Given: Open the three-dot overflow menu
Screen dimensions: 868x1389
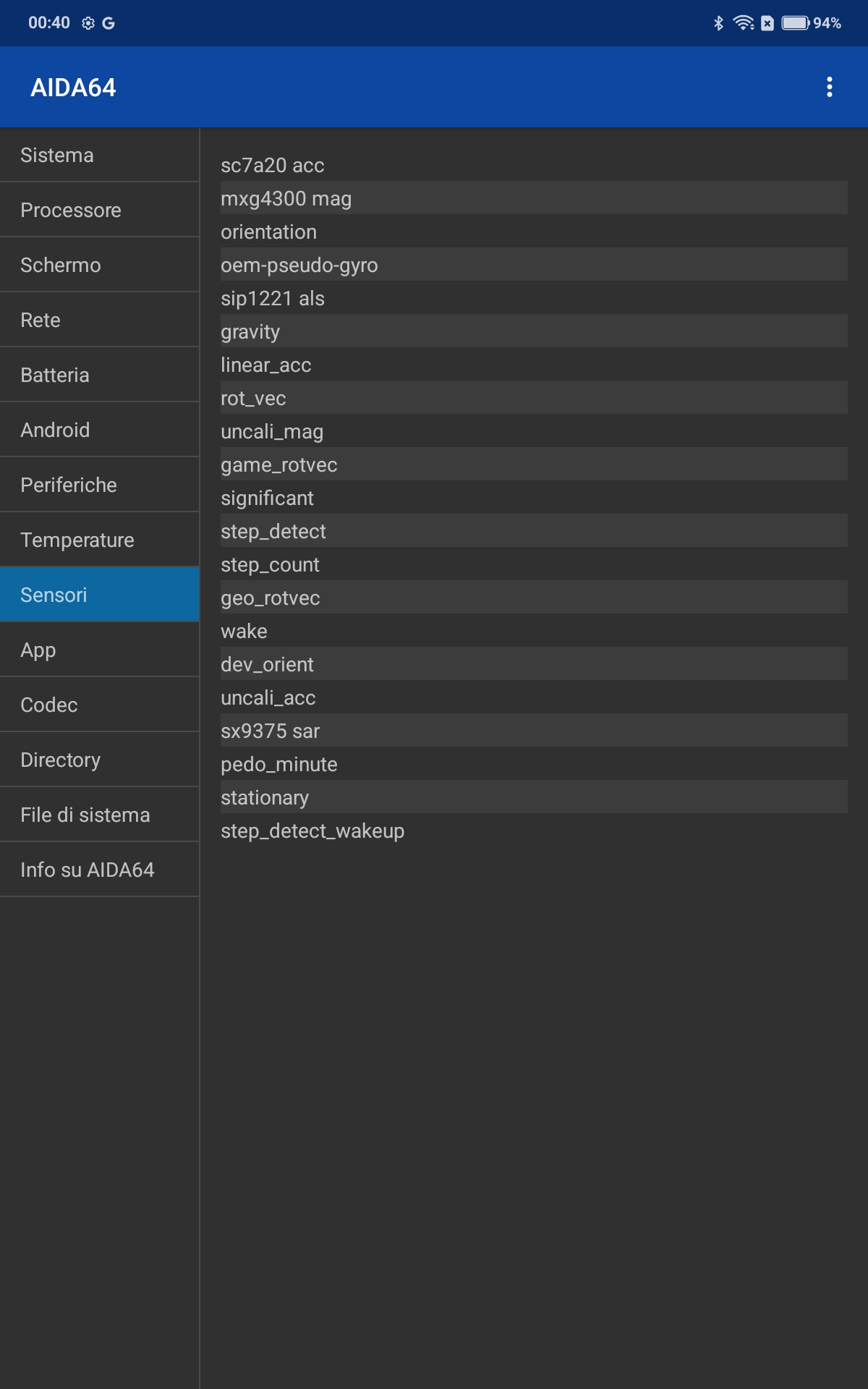Looking at the screenshot, I should tap(829, 87).
